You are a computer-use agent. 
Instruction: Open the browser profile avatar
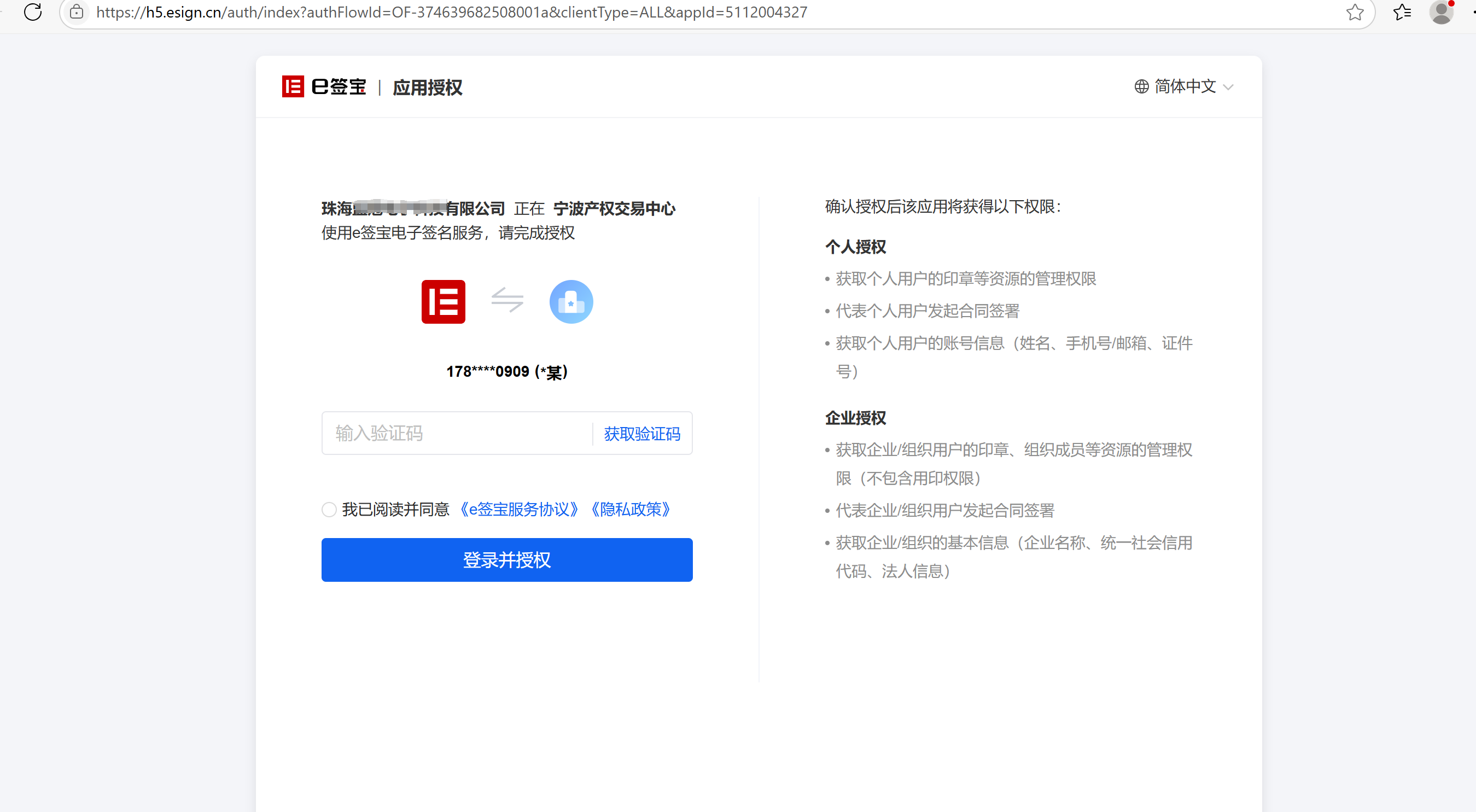click(1441, 12)
